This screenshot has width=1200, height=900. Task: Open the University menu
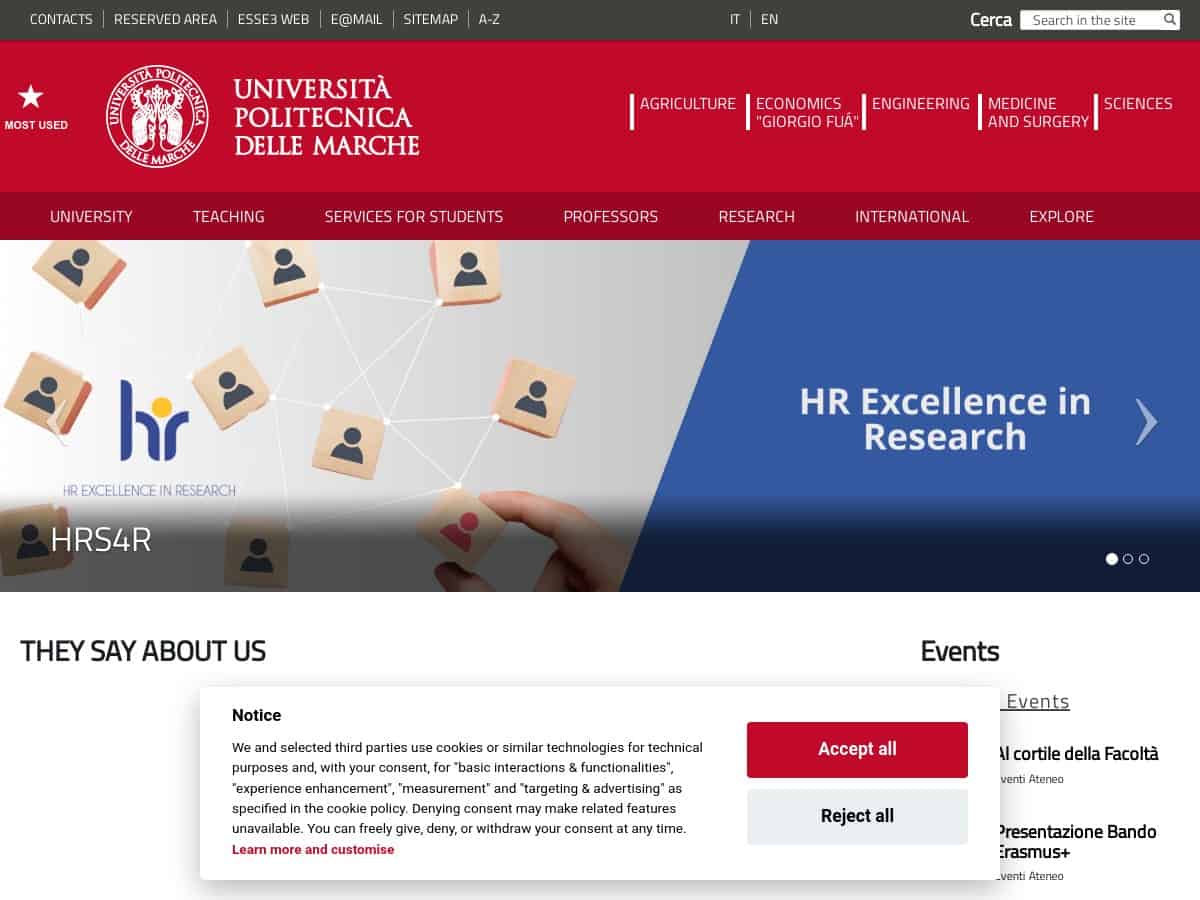91,216
